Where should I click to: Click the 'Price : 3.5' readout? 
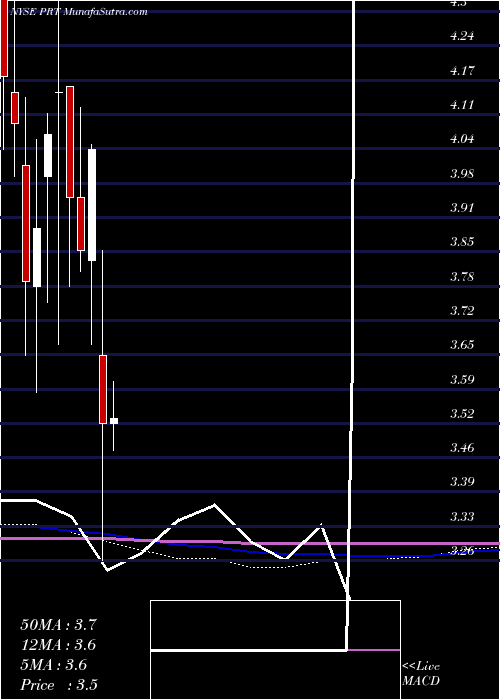coord(59,685)
